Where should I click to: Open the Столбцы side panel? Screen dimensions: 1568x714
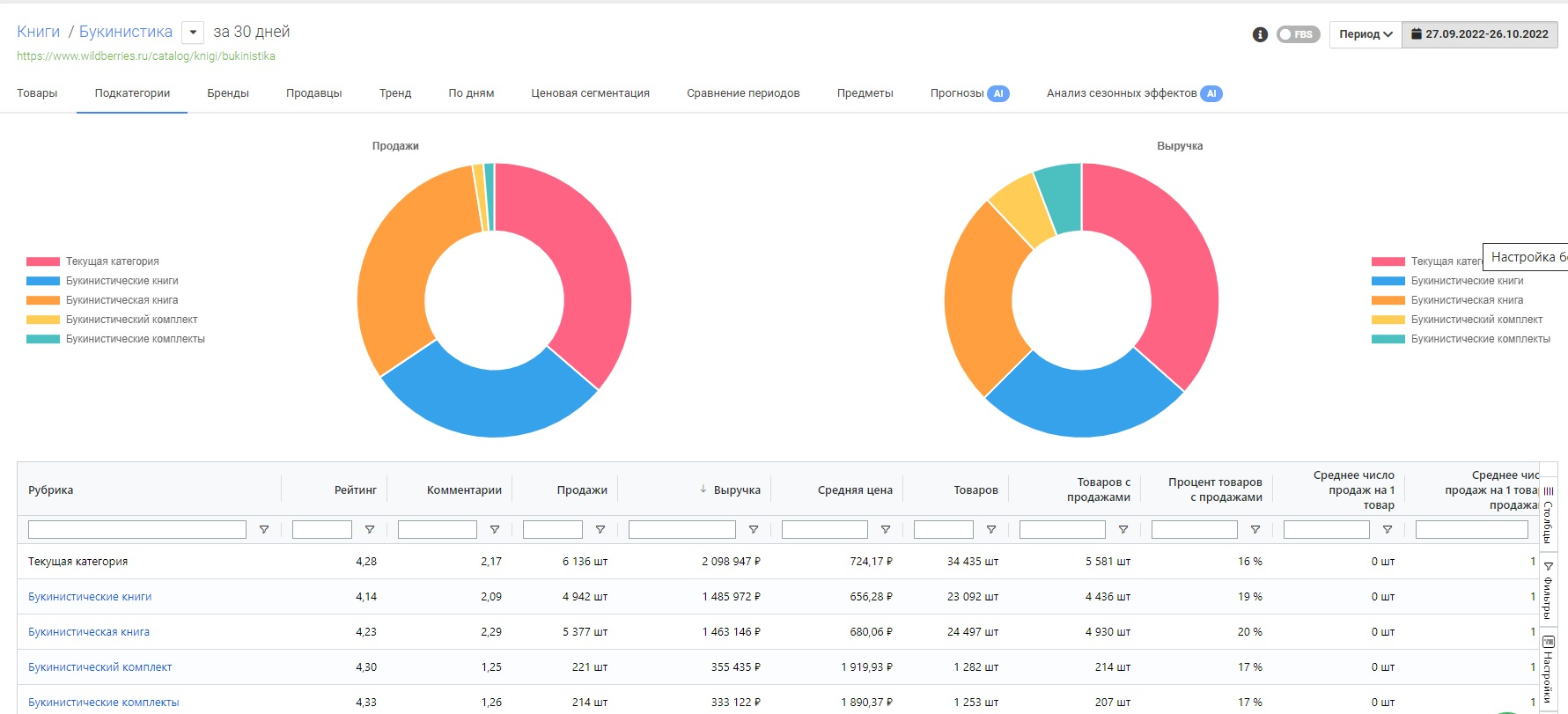click(1549, 515)
